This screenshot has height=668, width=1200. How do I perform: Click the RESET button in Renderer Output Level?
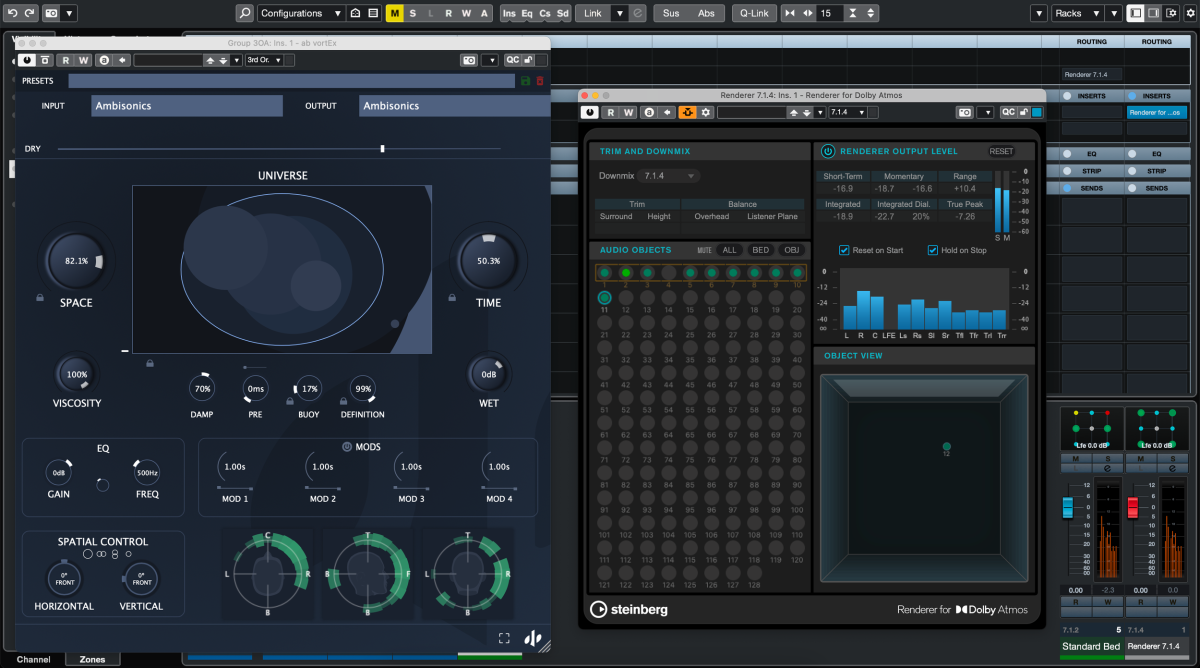click(1001, 151)
